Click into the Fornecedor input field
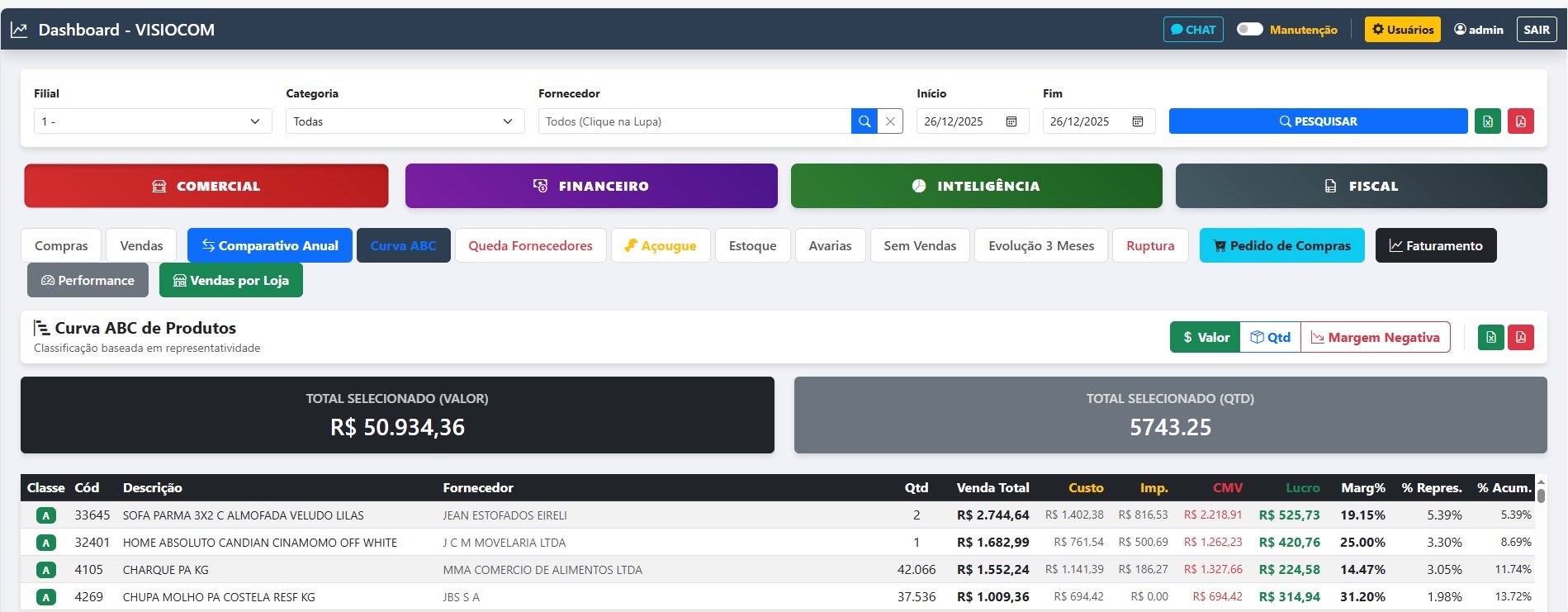 (694, 121)
